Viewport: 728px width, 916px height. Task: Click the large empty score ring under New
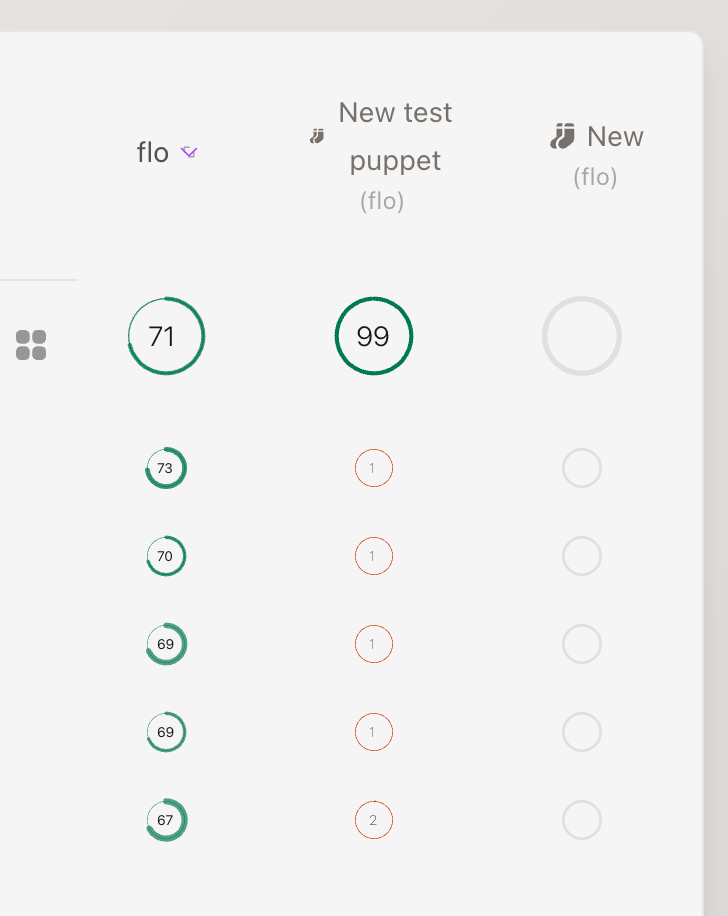click(581, 336)
